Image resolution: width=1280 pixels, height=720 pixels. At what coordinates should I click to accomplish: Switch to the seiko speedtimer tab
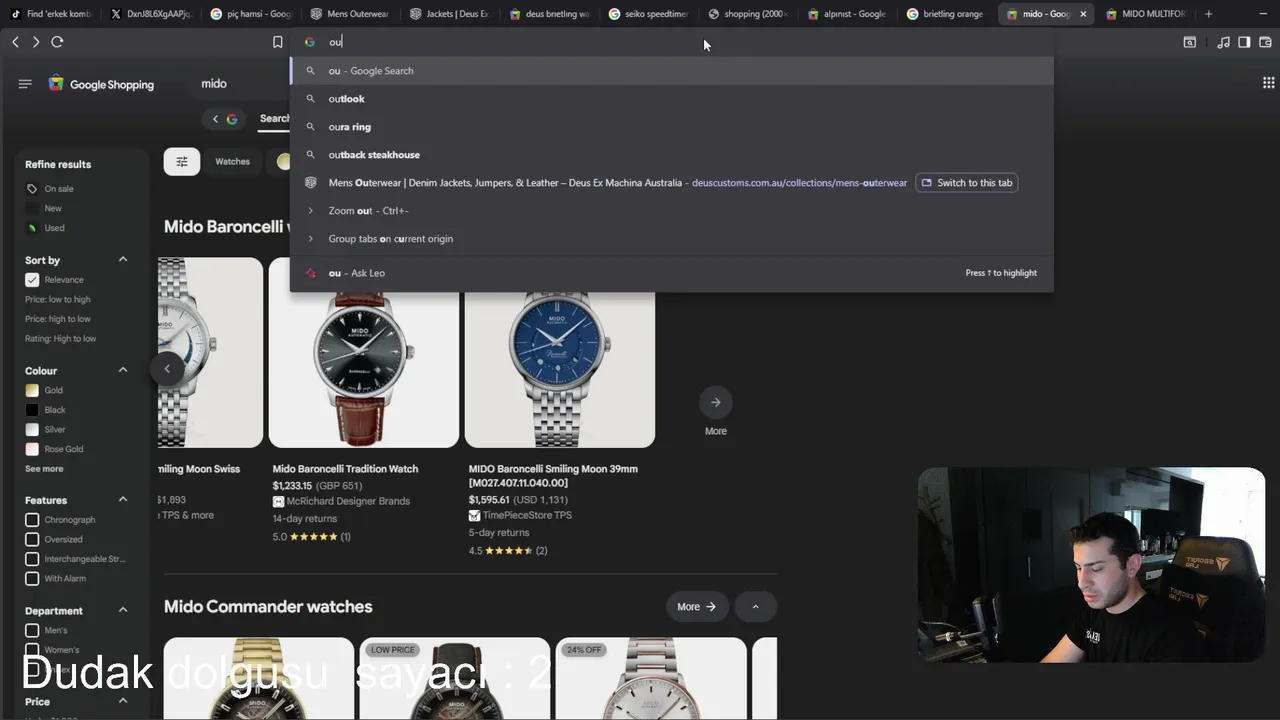[x=648, y=14]
